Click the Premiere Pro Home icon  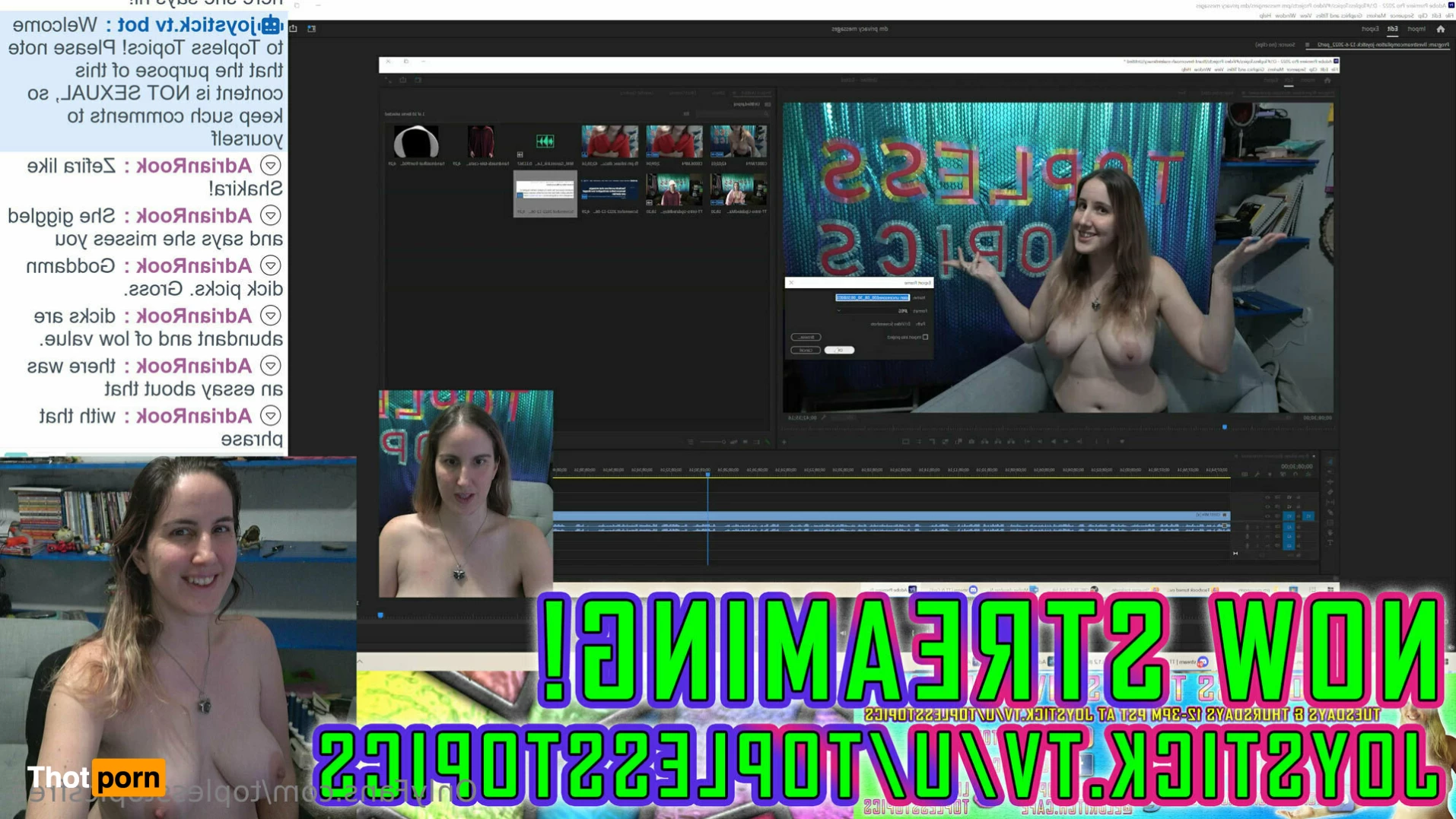coord(1440,29)
